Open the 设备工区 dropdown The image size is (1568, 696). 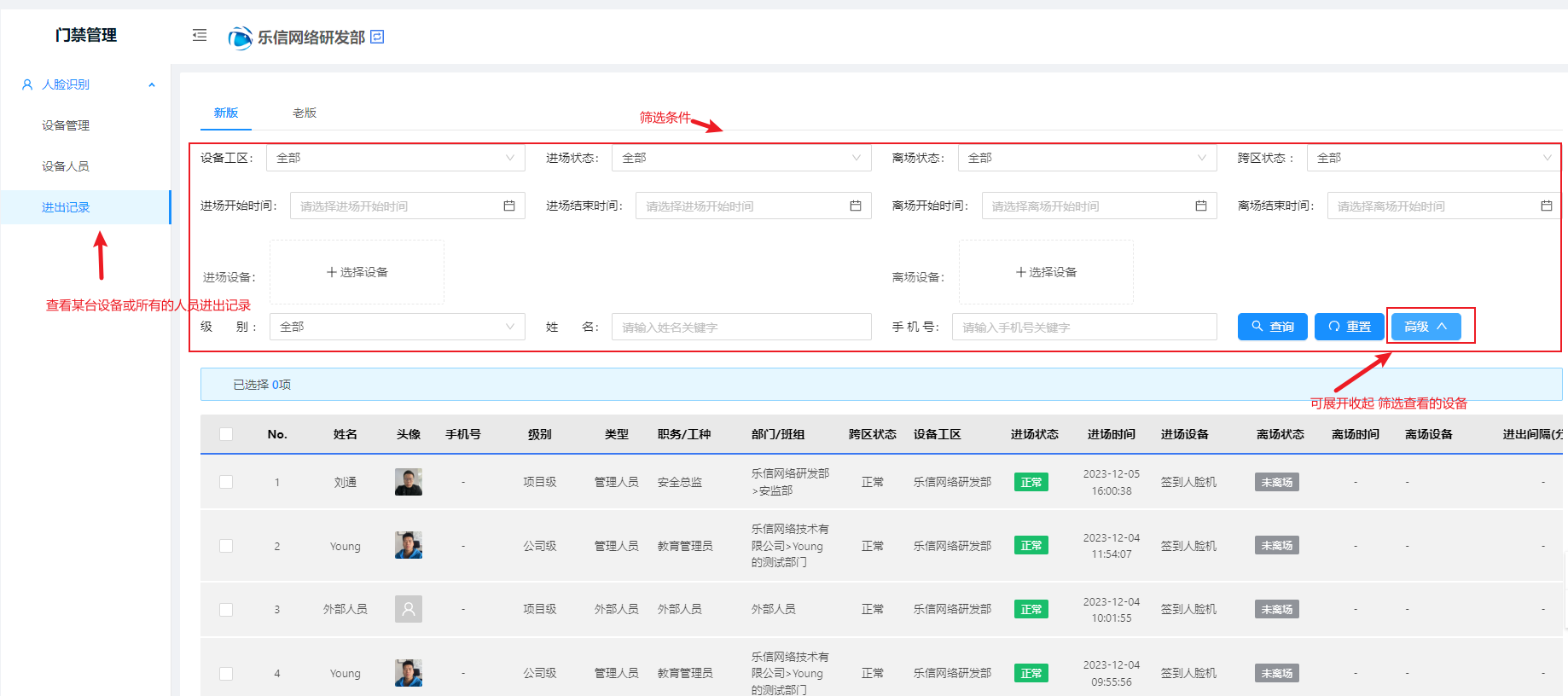click(395, 158)
